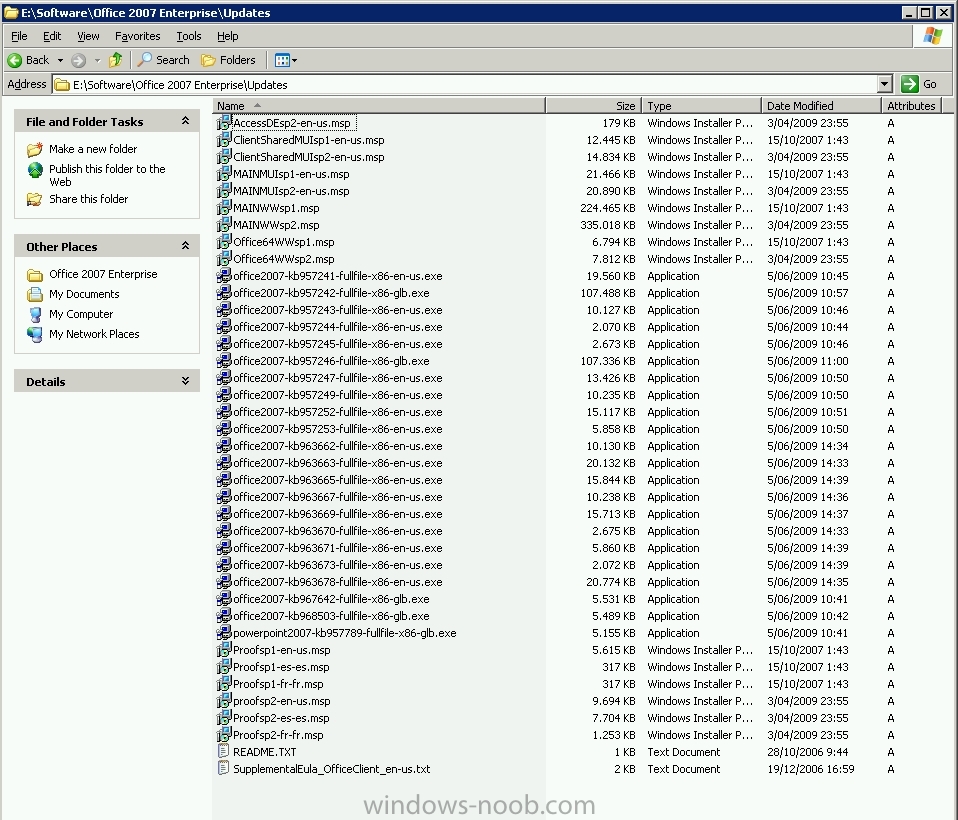Screen dimensions: 958x820
Task: Open the My Documents link
Action: coord(84,294)
